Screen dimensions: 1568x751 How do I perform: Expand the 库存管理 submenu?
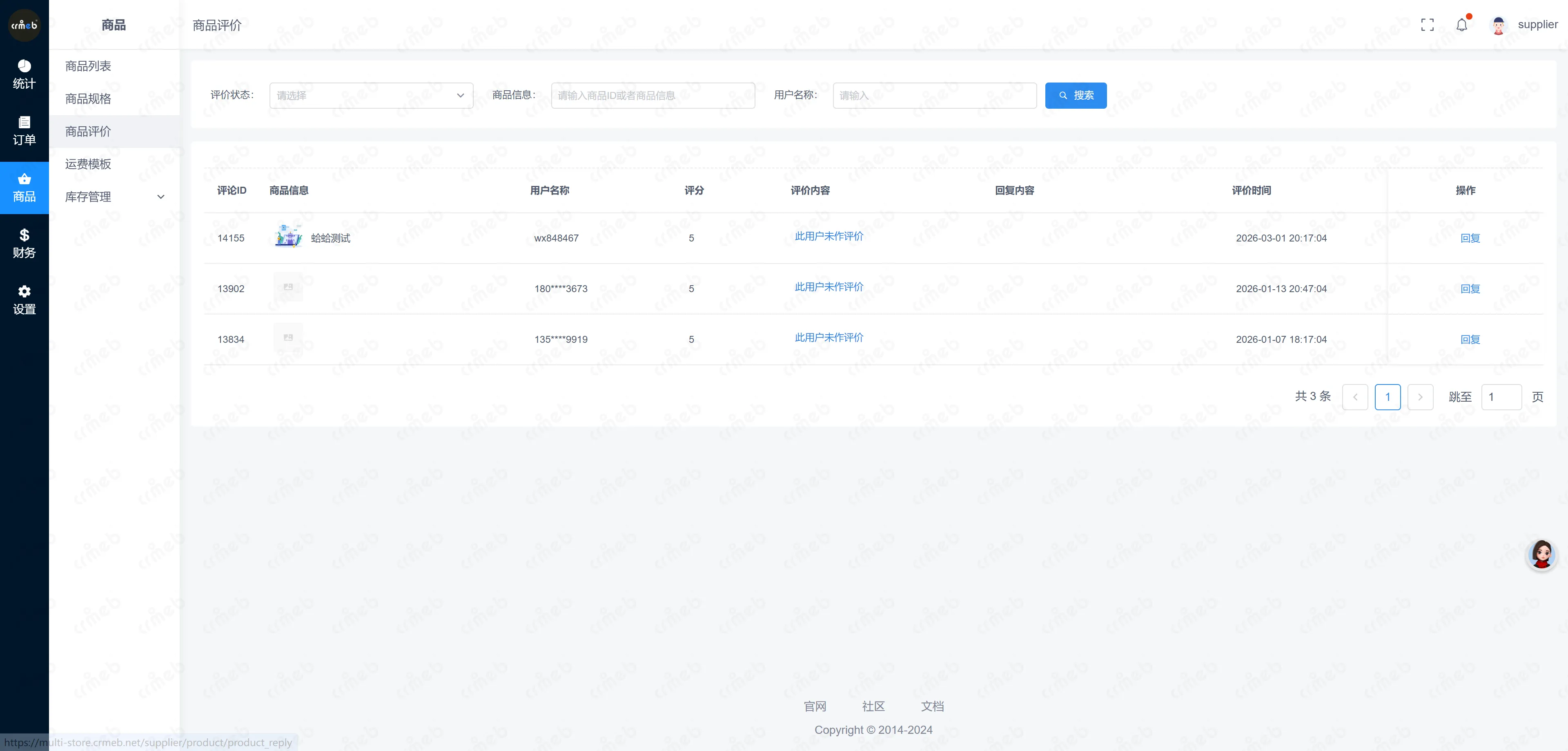click(114, 197)
